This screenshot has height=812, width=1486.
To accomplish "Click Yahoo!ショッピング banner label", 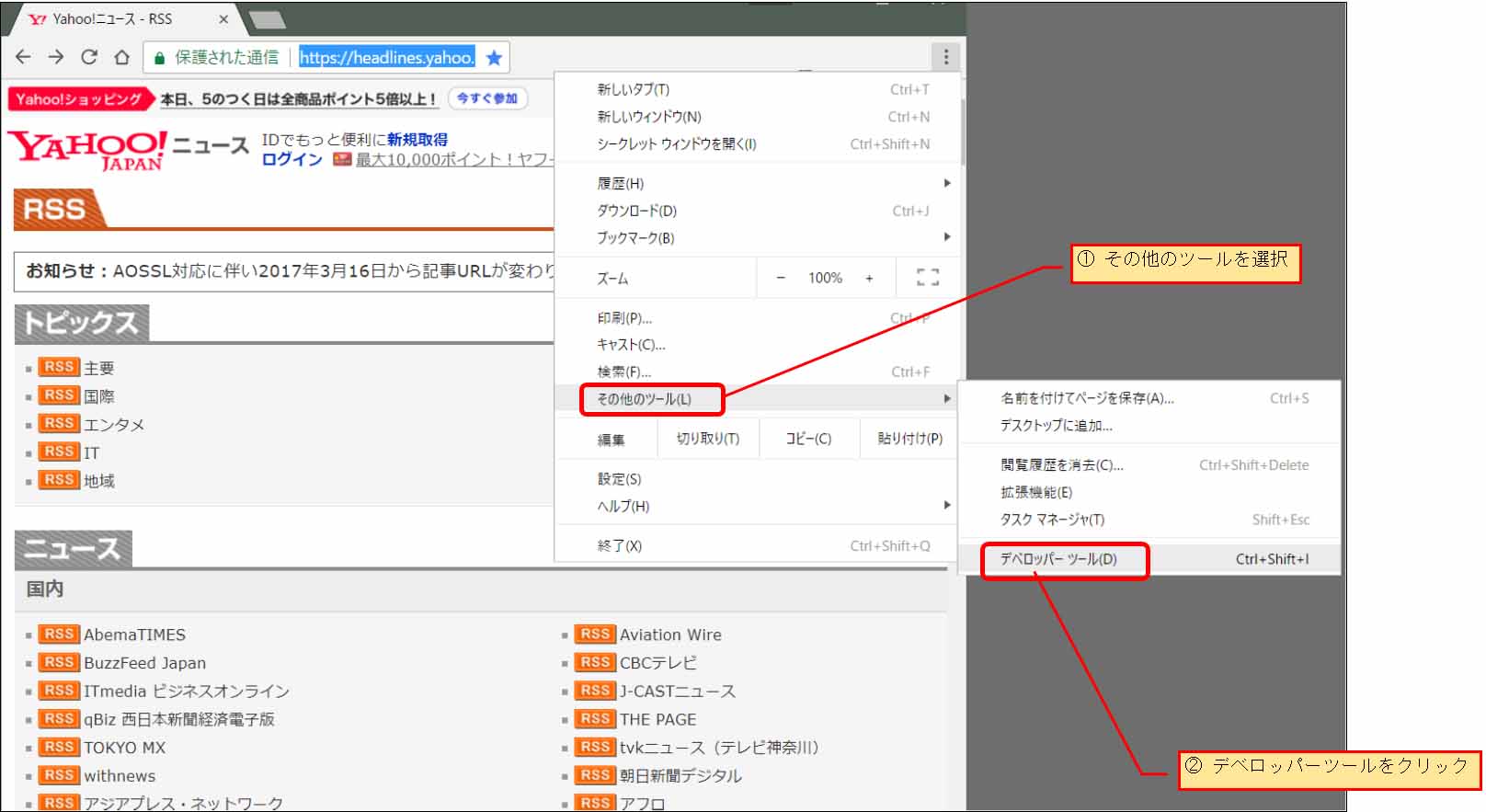I will click(79, 98).
